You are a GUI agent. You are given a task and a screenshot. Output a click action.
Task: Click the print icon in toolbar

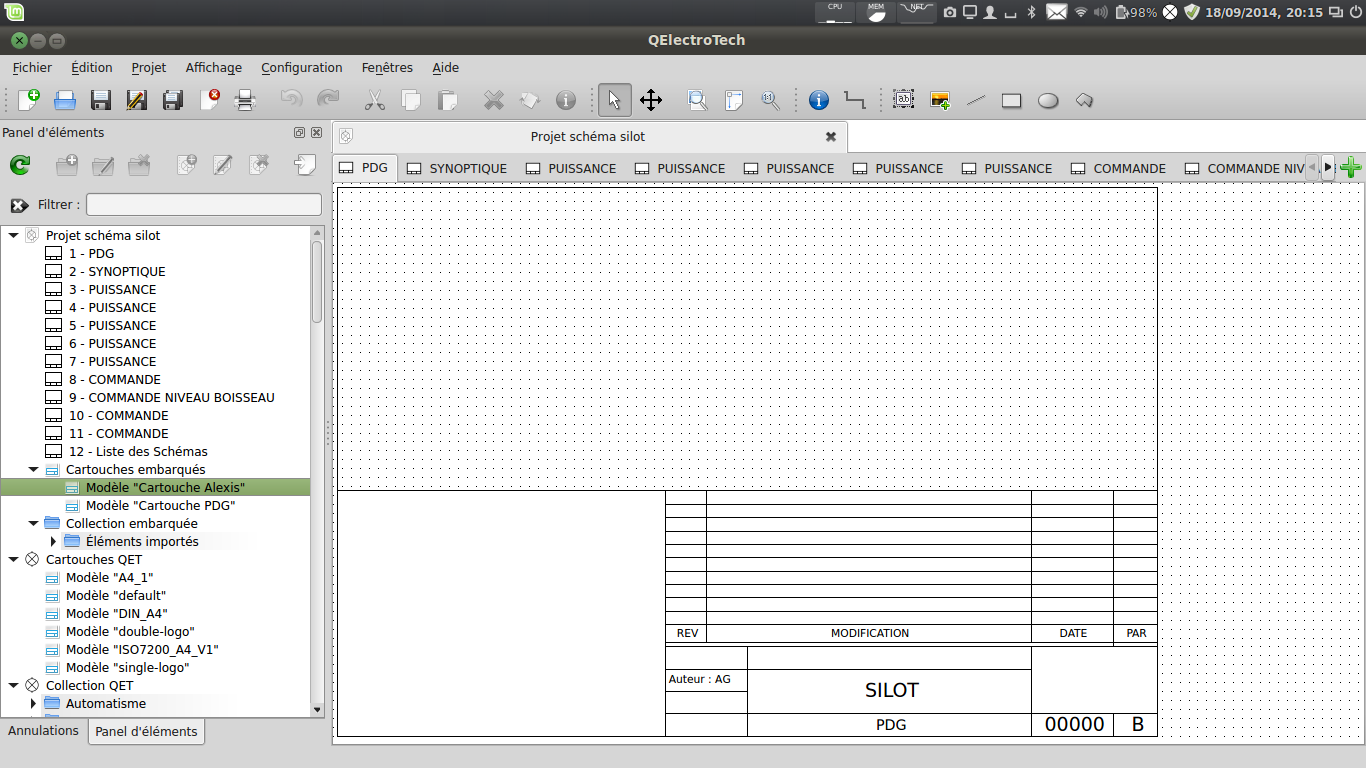(x=245, y=100)
